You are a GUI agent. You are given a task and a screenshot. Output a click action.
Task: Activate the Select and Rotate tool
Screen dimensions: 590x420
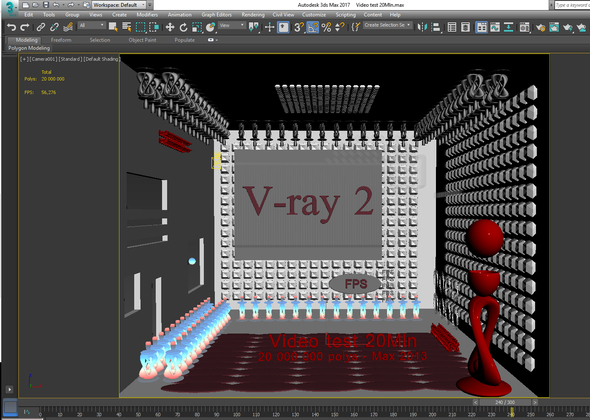(x=183, y=27)
